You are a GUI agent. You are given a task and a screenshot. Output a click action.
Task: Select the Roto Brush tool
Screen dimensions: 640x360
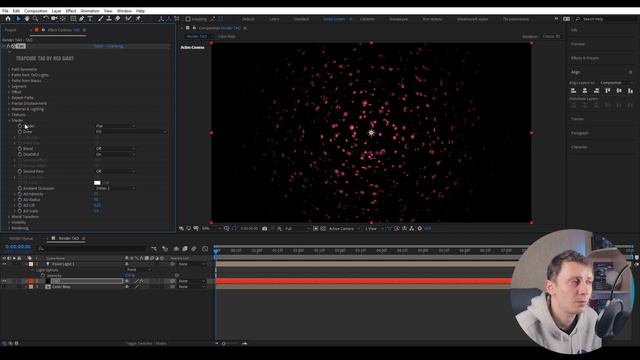pos(129,19)
